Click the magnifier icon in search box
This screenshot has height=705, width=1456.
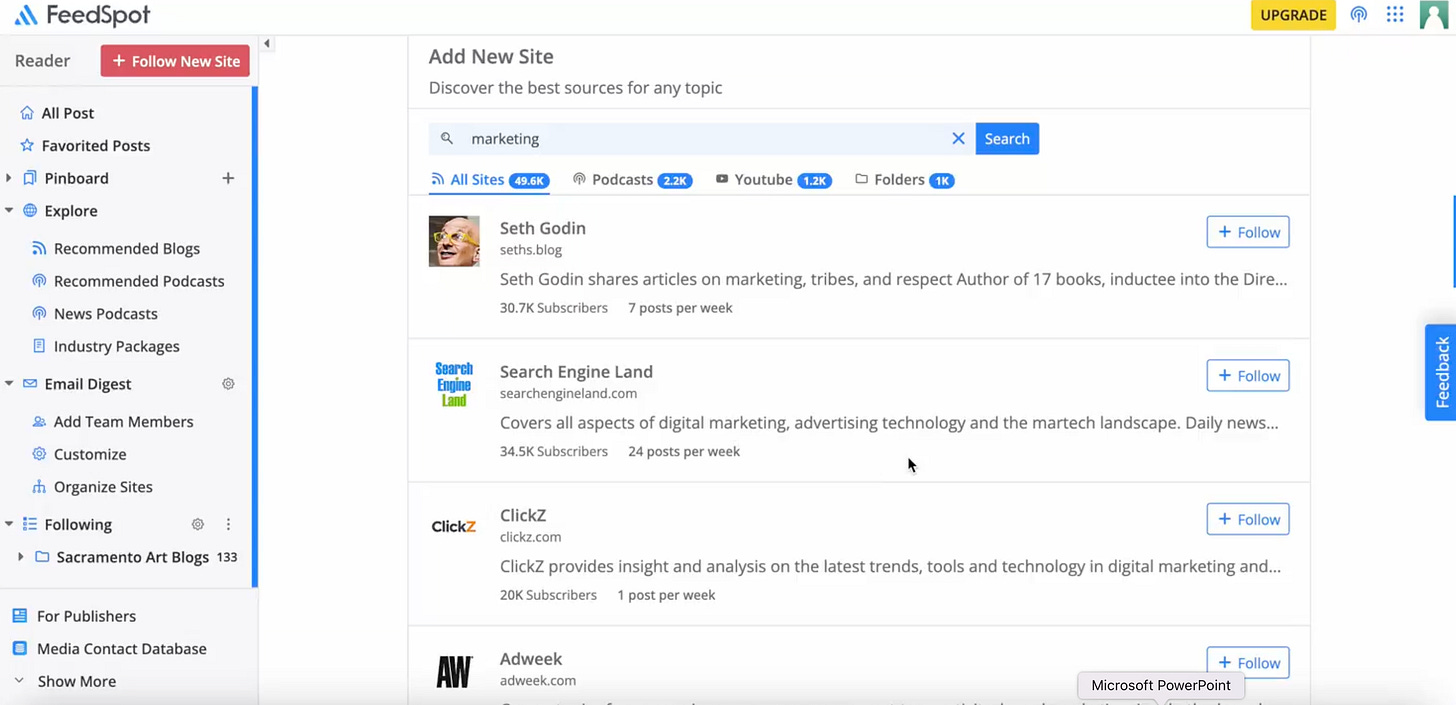point(447,139)
